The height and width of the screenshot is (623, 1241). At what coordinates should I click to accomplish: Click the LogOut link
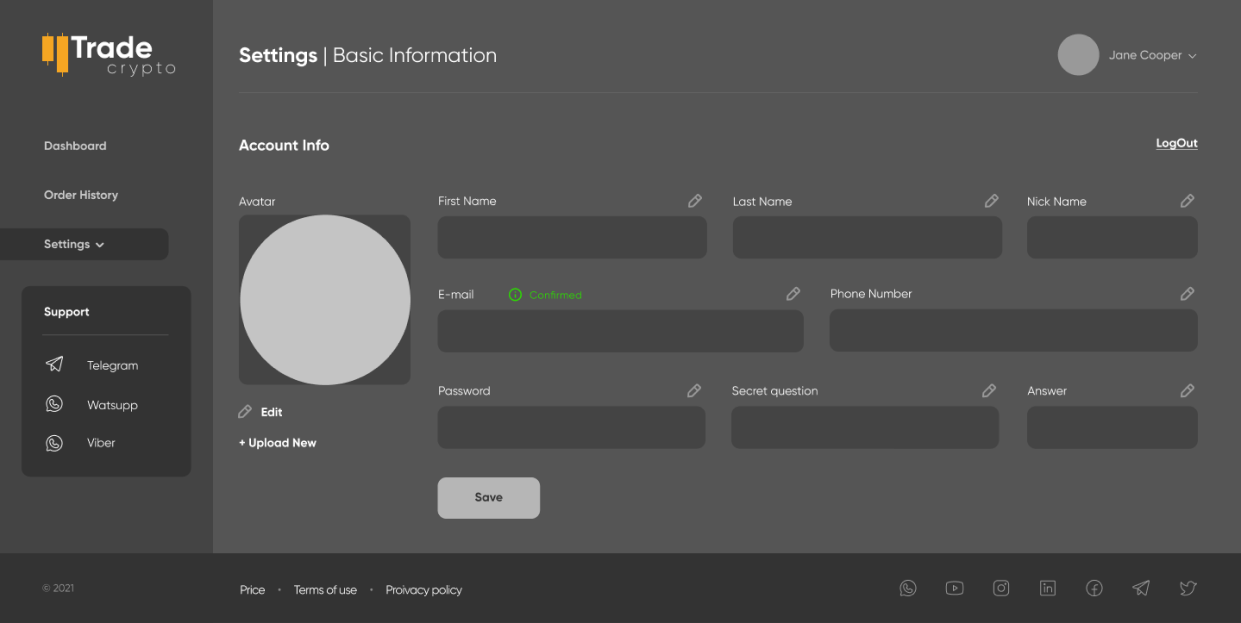[x=1176, y=143]
